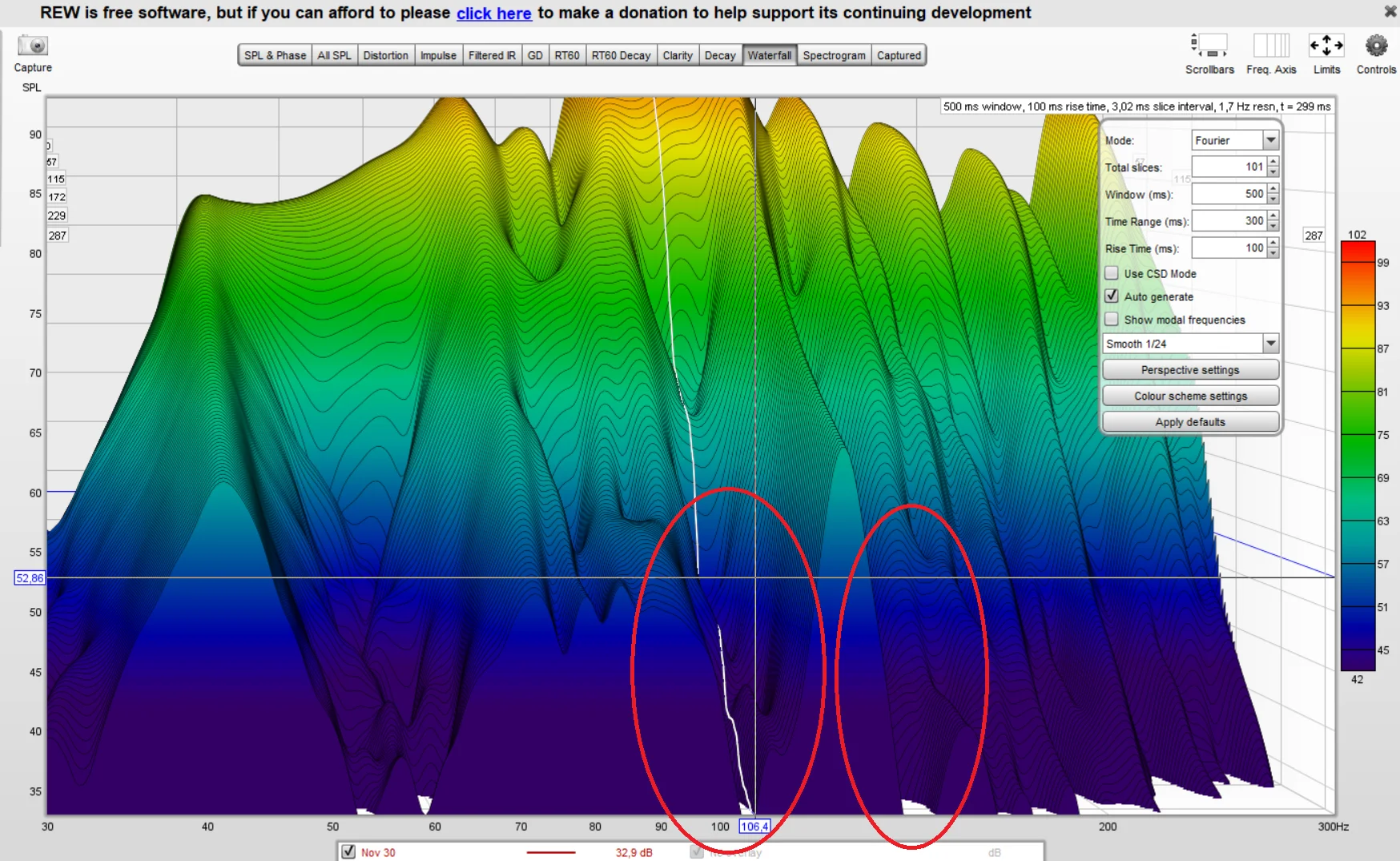Open the Controls gear icon

point(1376,46)
